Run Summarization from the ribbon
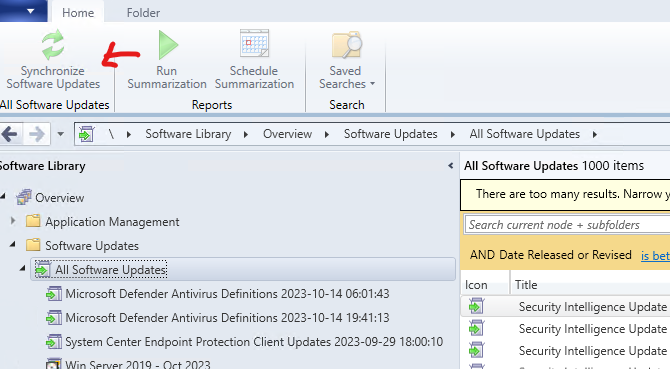Image resolution: width=670 pixels, height=369 pixels. click(x=167, y=60)
